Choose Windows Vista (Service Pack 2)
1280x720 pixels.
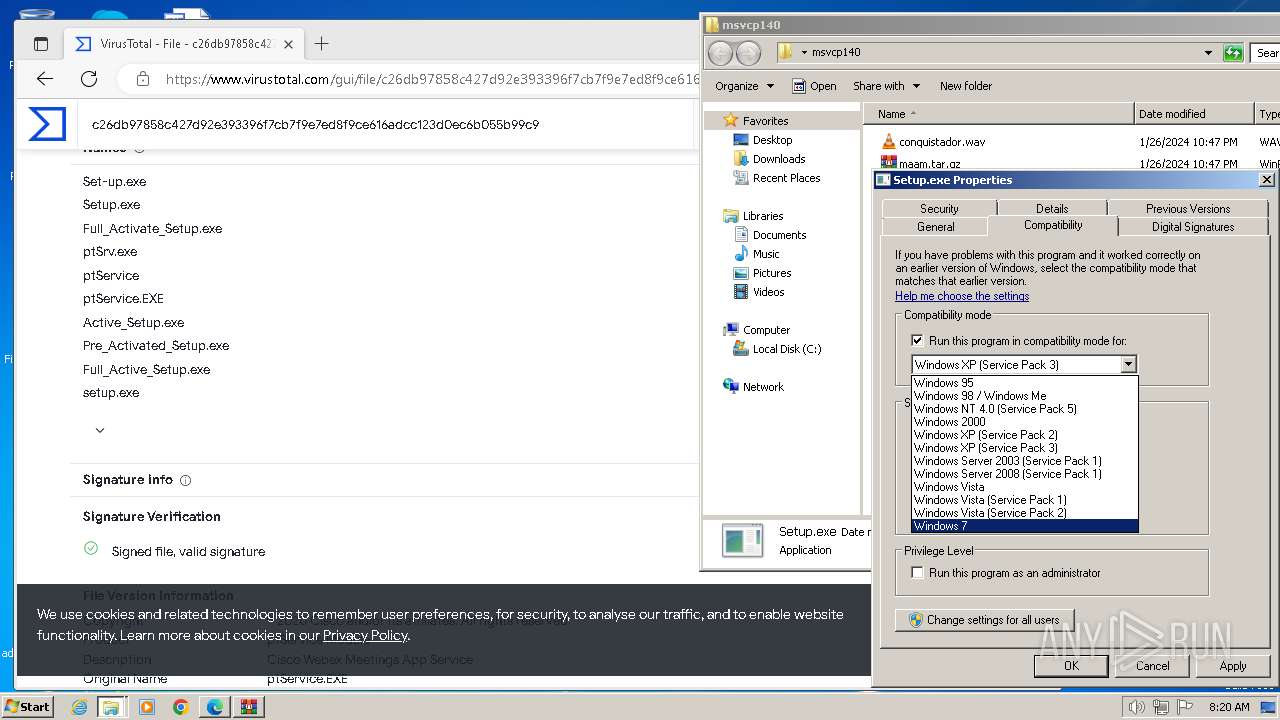[1025, 513]
